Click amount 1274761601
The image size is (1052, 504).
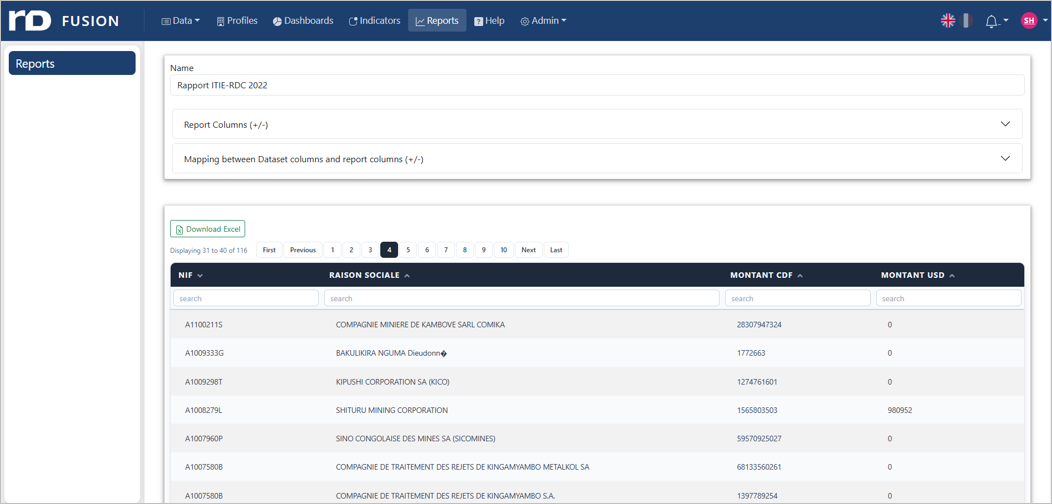click(757, 382)
